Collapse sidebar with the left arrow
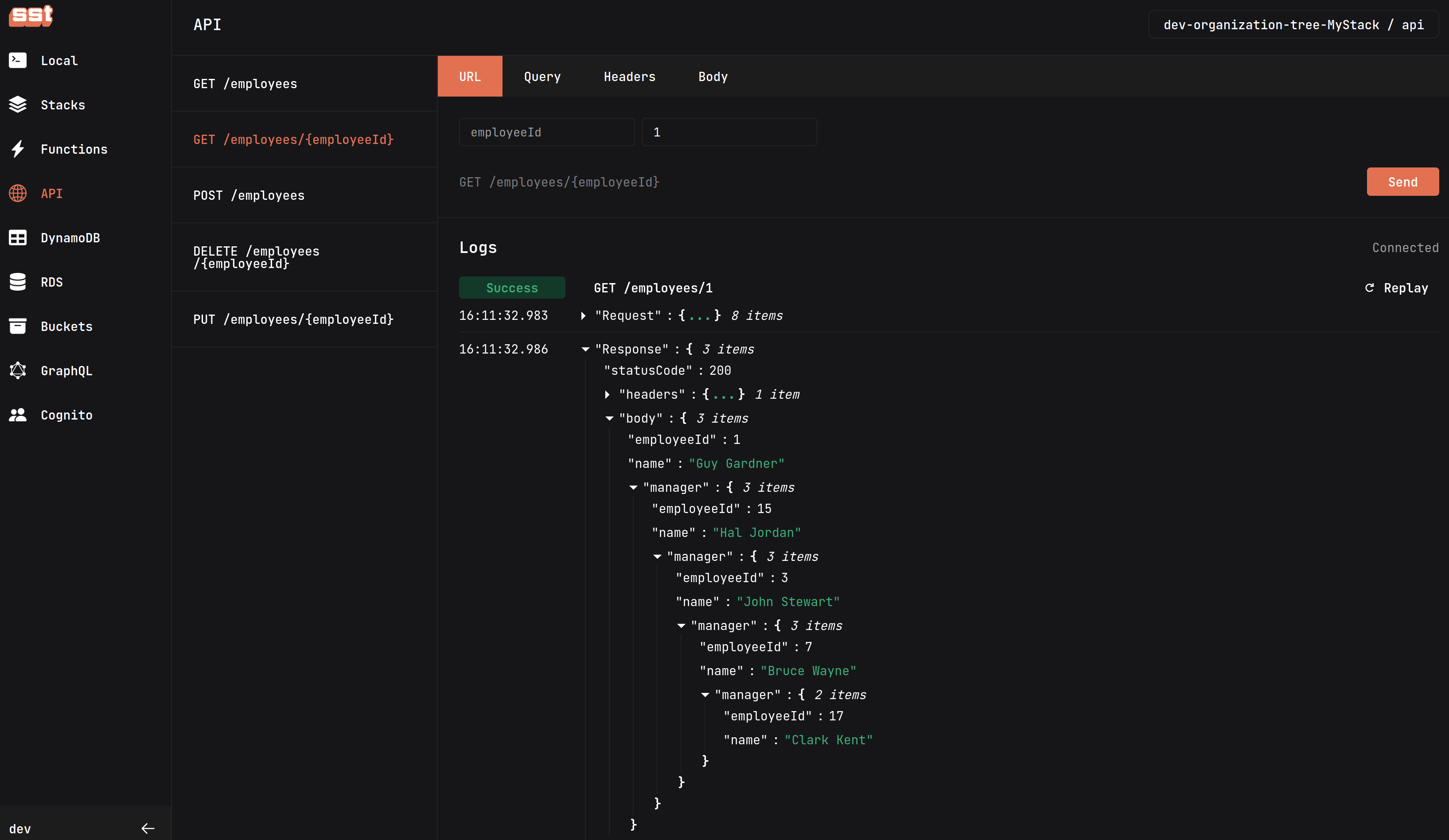This screenshot has width=1449, height=840. pos(148,828)
